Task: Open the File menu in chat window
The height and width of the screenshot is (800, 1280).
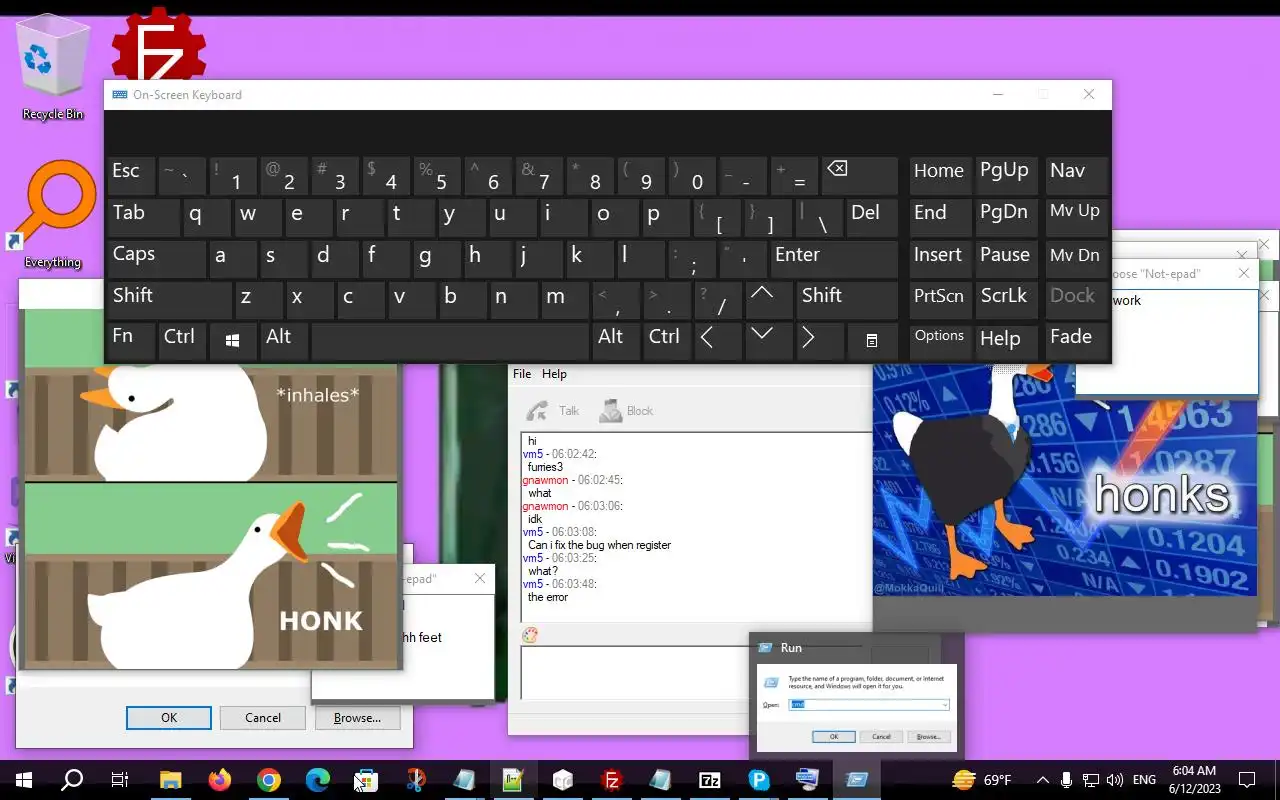Action: coord(522,374)
